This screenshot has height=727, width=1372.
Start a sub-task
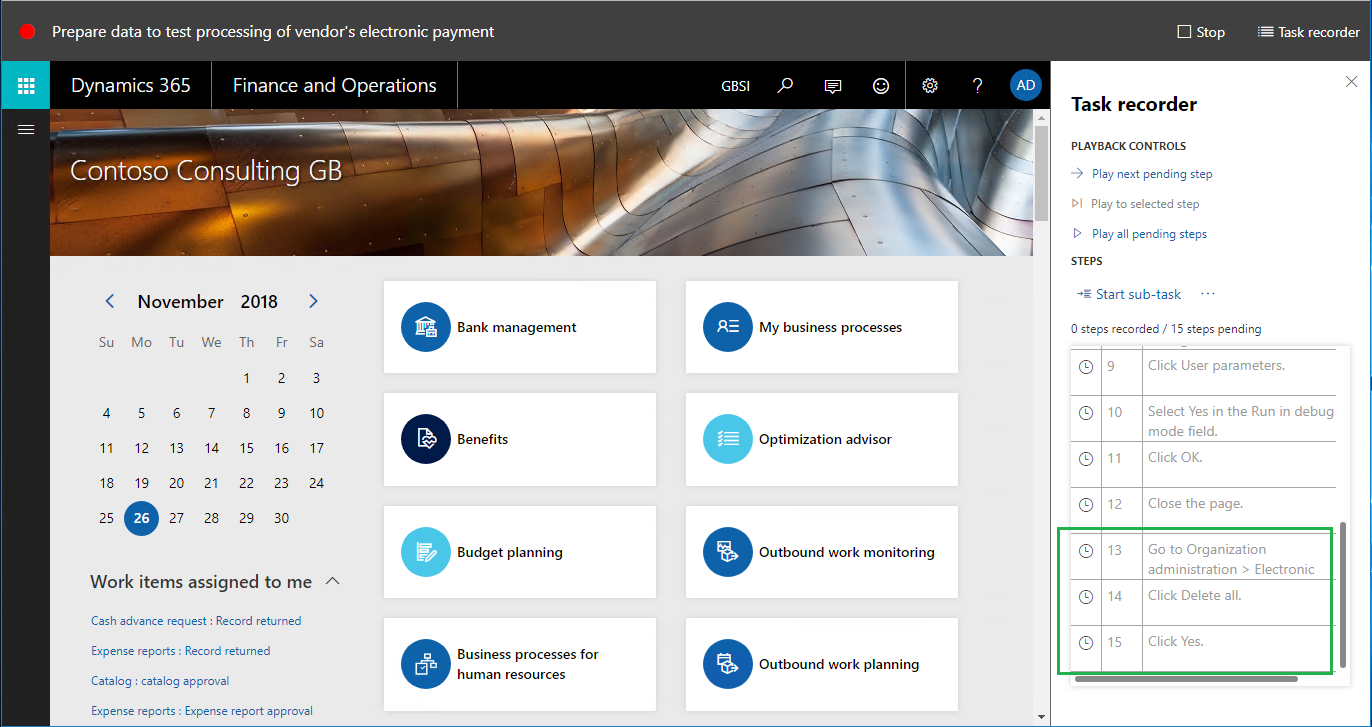click(1129, 294)
